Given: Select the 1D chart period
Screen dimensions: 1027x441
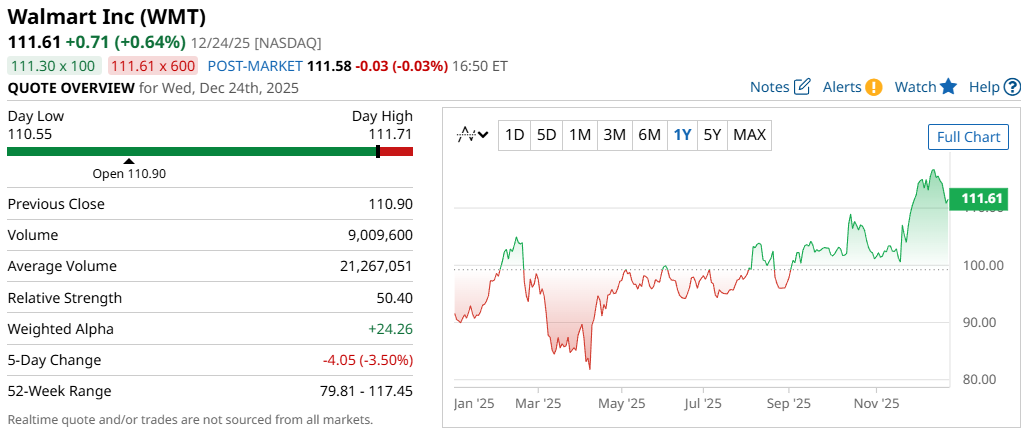Looking at the screenshot, I should (x=514, y=135).
